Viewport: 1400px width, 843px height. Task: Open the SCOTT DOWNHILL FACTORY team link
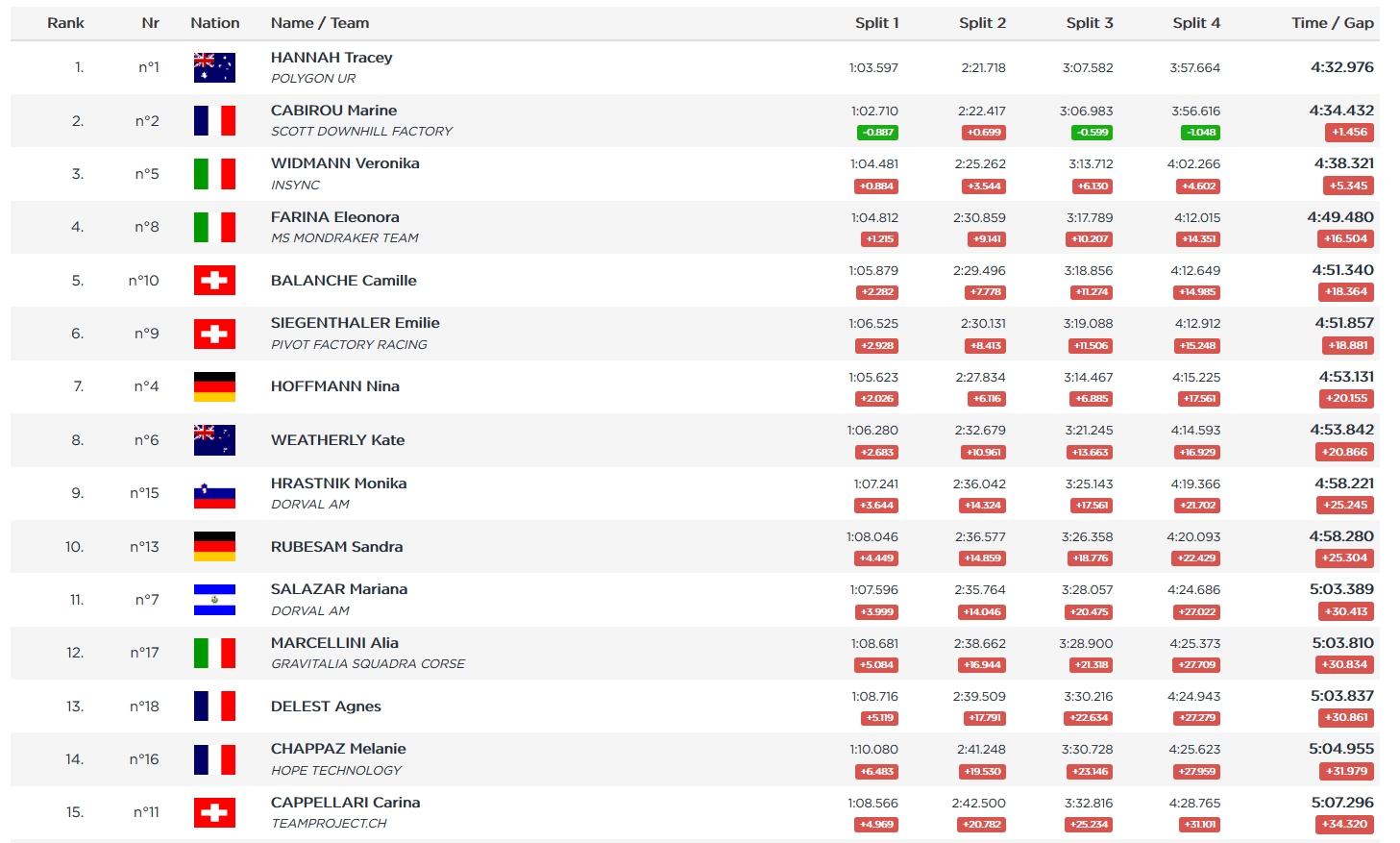[361, 132]
